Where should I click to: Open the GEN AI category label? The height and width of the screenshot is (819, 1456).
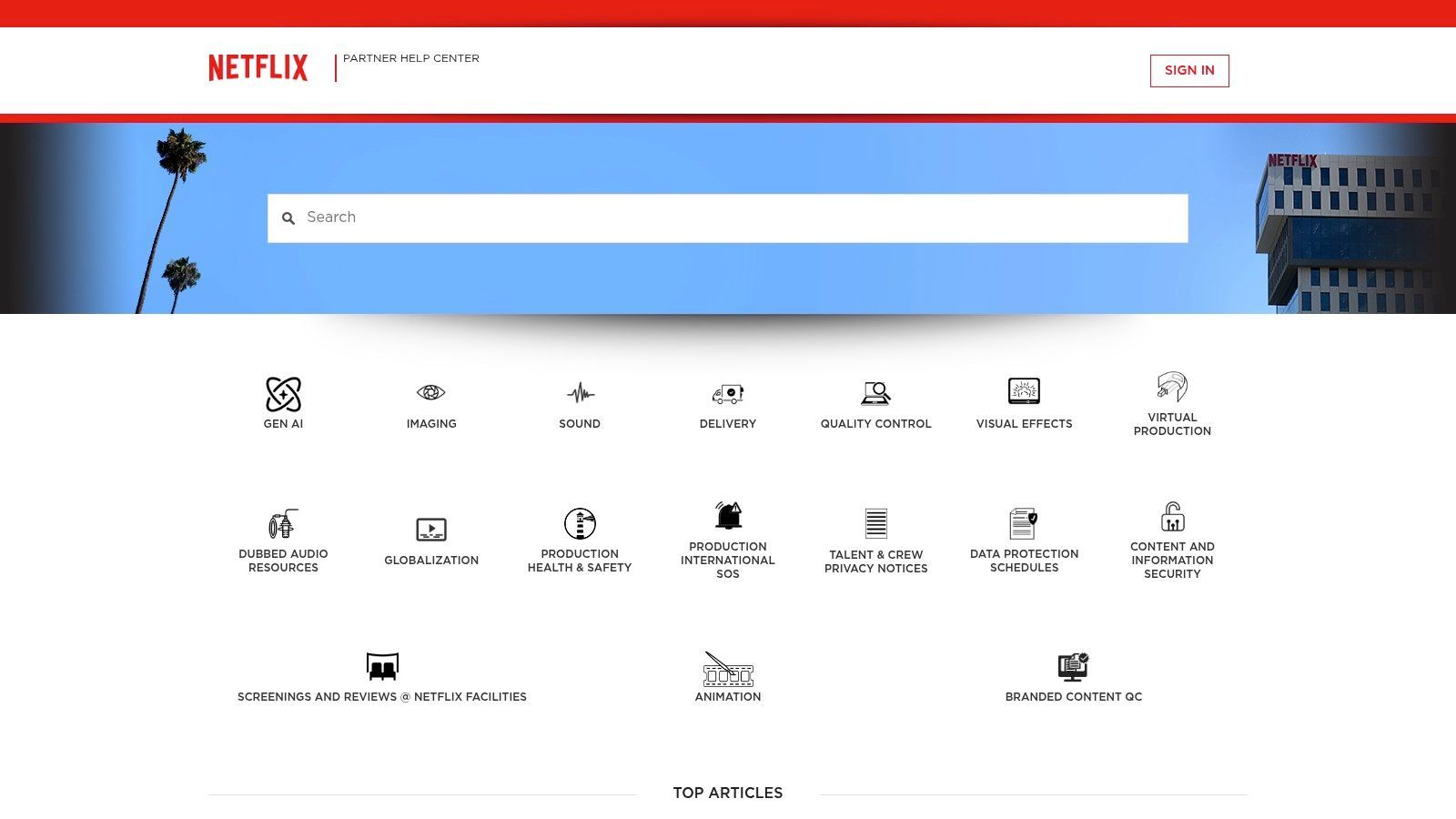[x=283, y=424]
